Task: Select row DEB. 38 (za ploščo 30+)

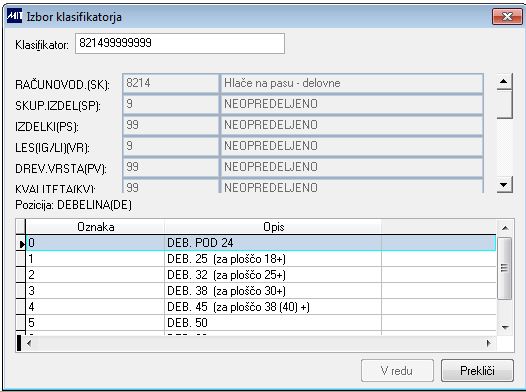Action: 261,291
